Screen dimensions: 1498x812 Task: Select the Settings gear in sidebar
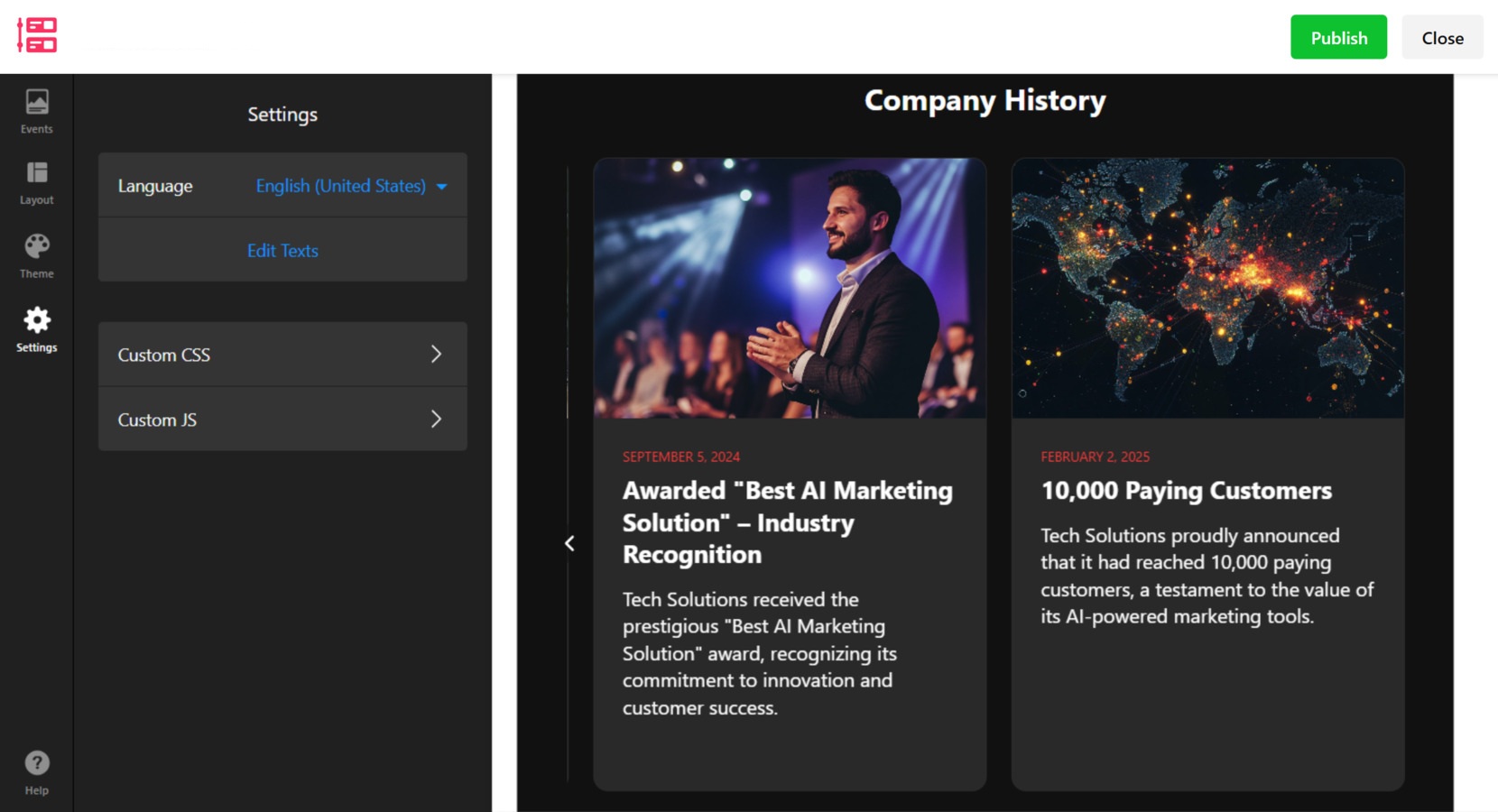click(x=37, y=329)
